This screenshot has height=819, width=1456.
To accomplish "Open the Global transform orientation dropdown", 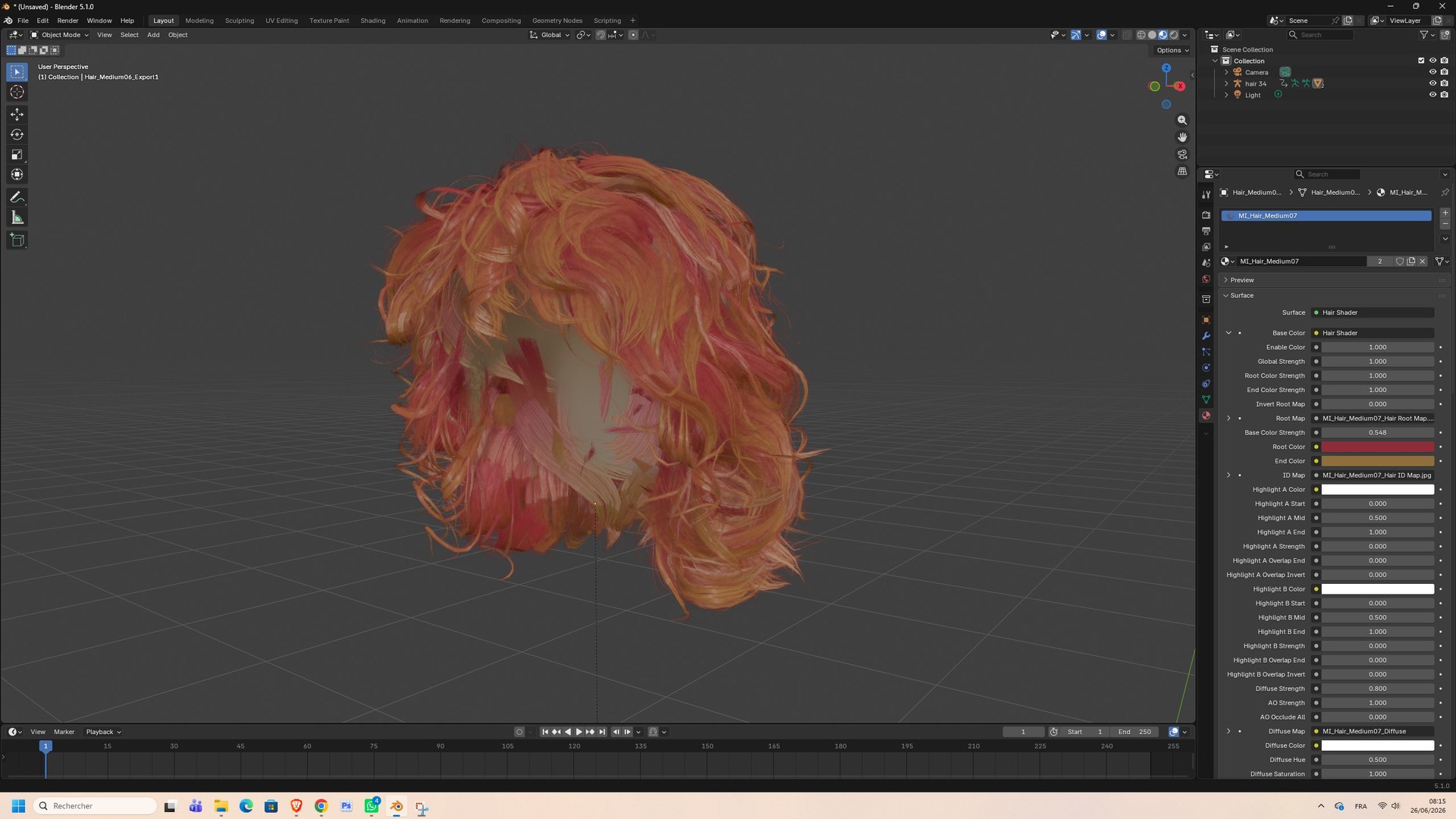I will (x=549, y=35).
